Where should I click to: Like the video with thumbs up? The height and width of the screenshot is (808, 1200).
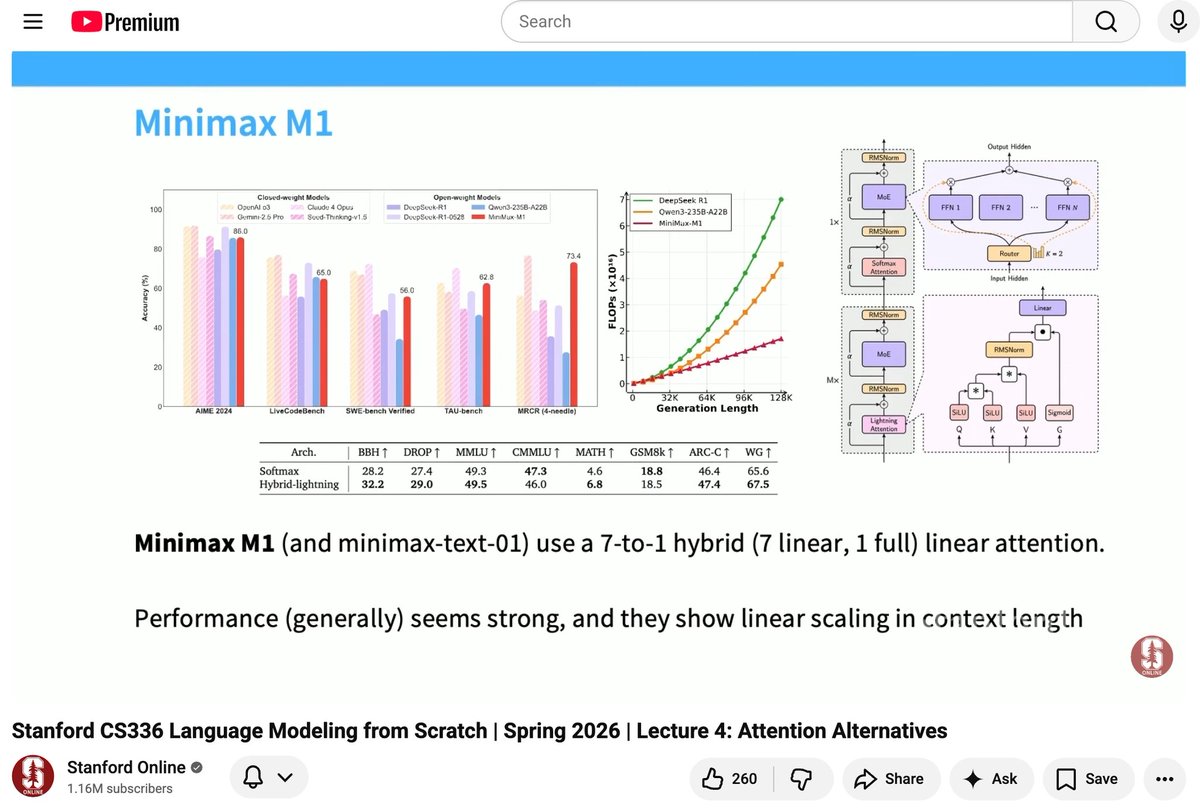(x=729, y=779)
